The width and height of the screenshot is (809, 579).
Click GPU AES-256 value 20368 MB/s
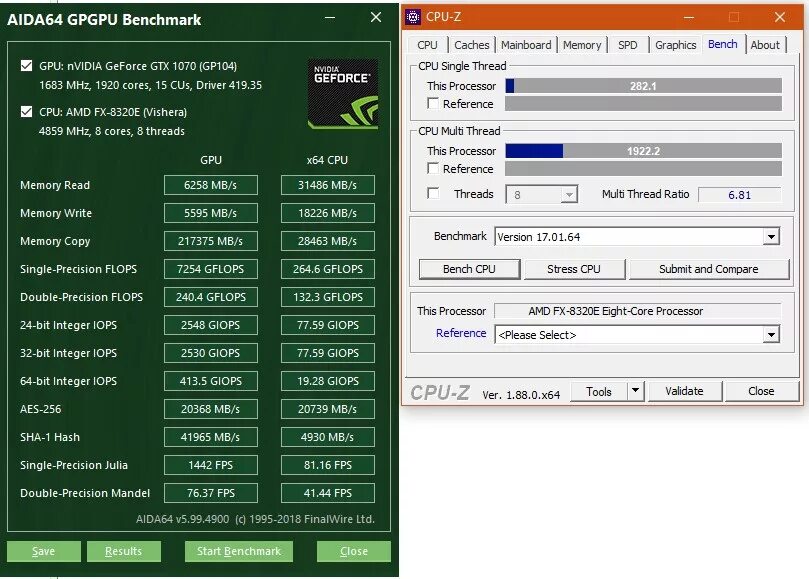tap(211, 409)
